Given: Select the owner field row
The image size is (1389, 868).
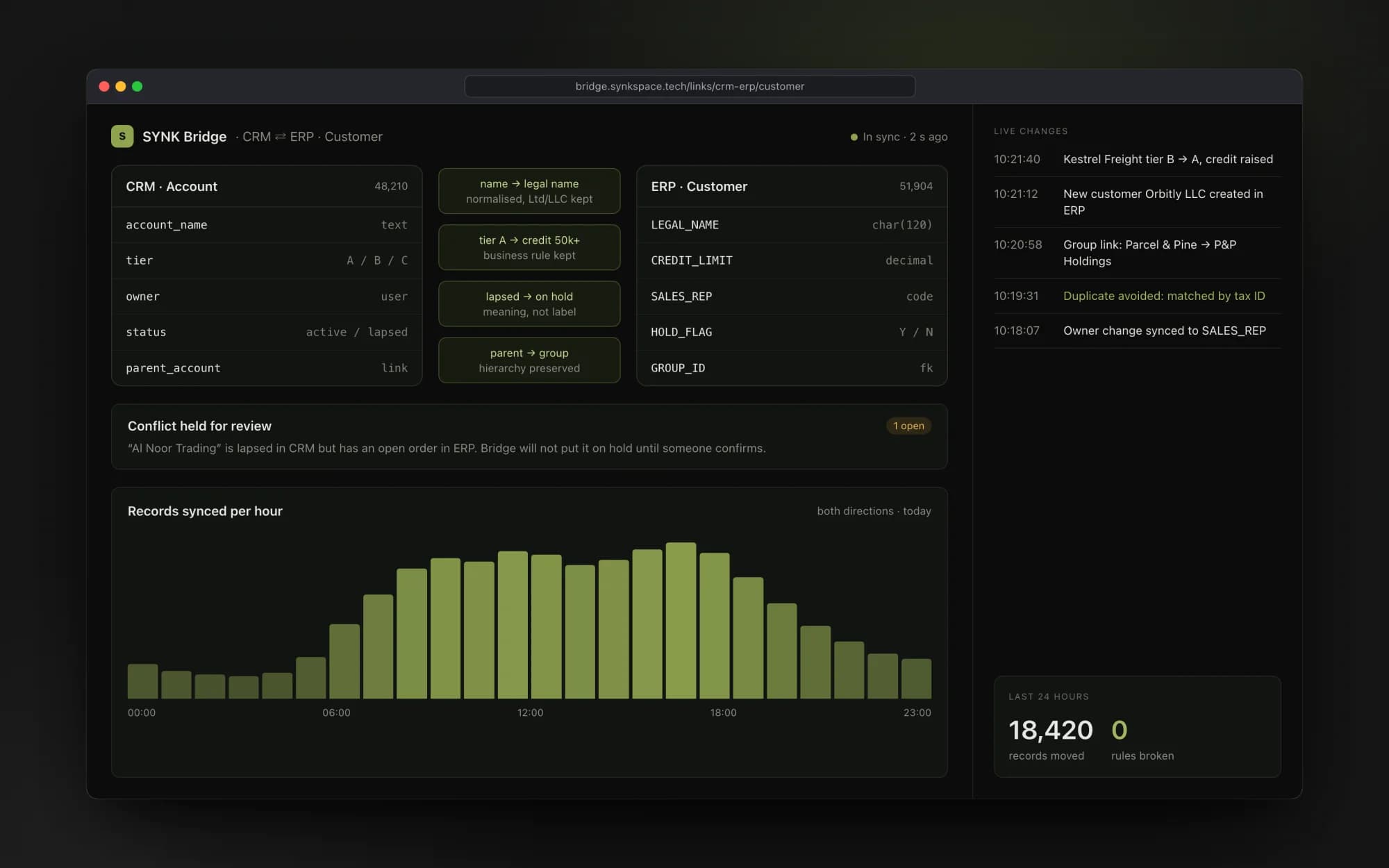Looking at the screenshot, I should coord(267,297).
